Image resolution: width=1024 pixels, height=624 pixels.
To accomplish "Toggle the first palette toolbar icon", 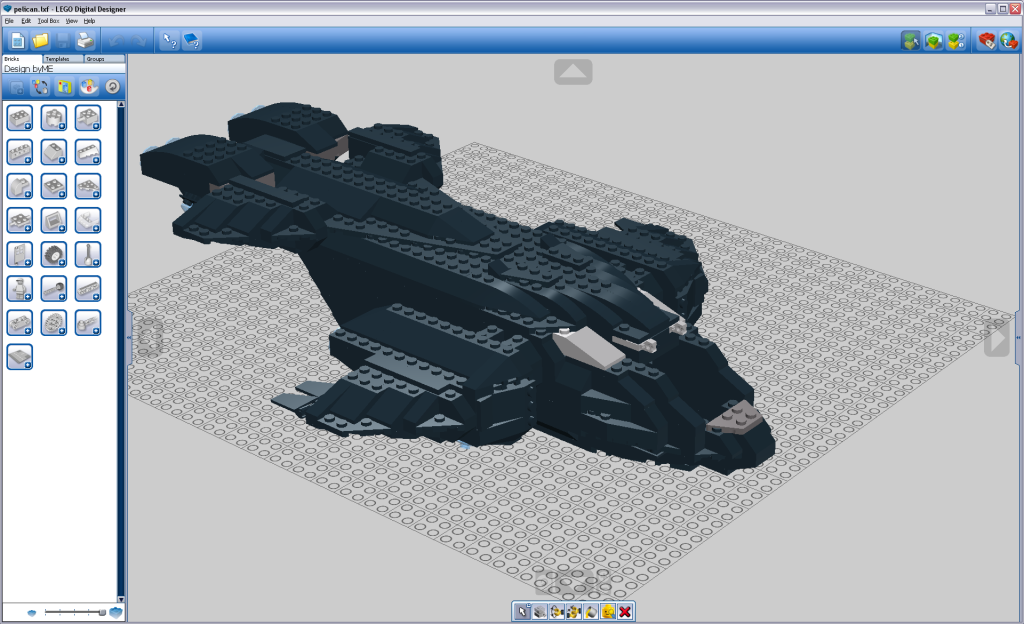I will coord(17,87).
